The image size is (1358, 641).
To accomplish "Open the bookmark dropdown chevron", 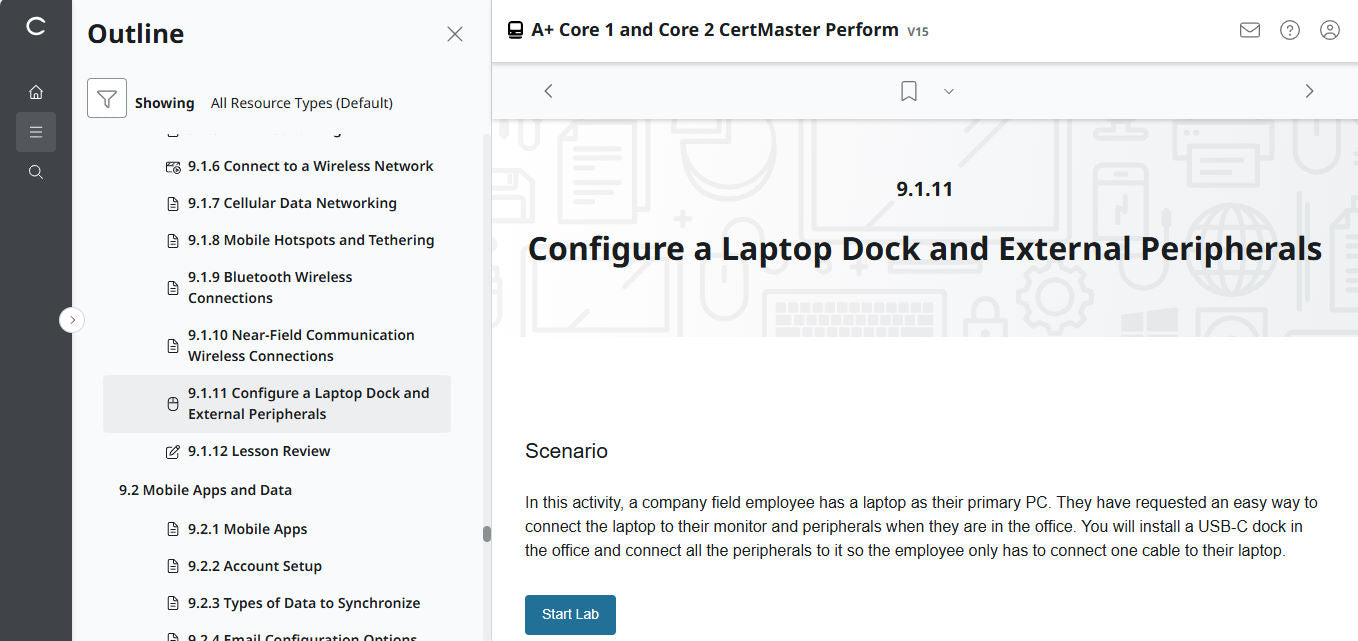I will [x=948, y=91].
